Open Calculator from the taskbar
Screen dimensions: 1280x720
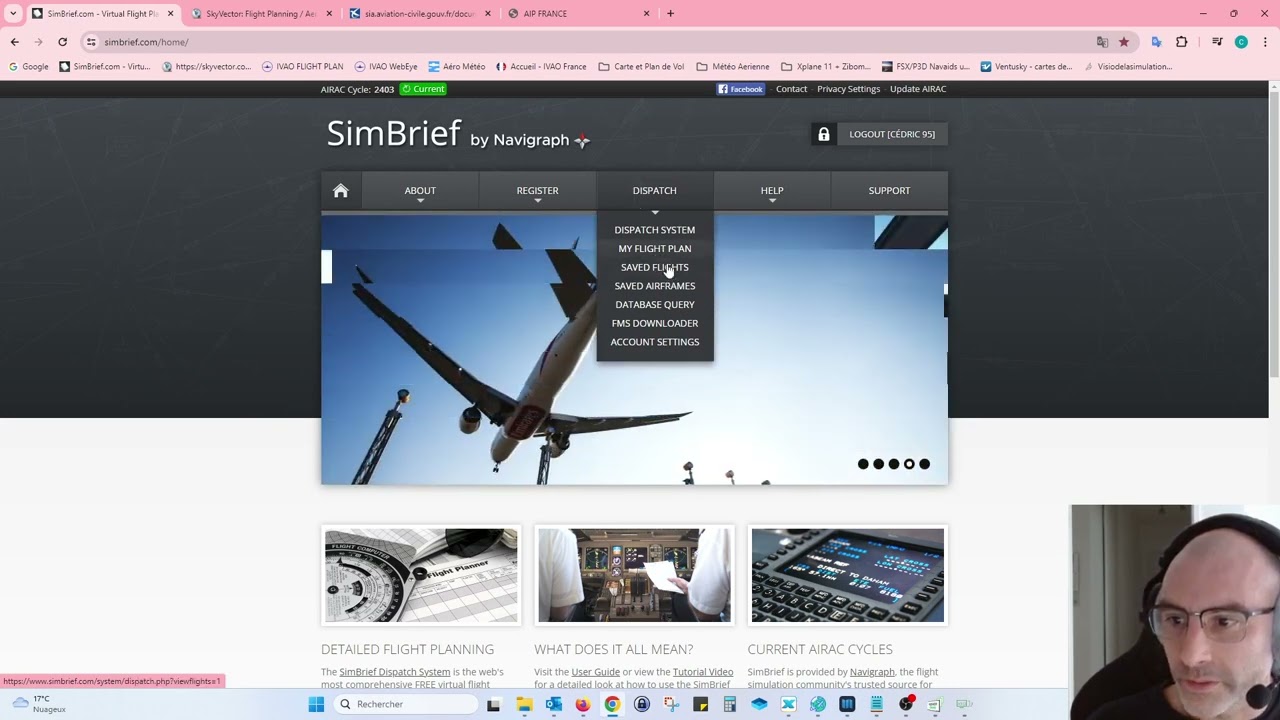(729, 704)
